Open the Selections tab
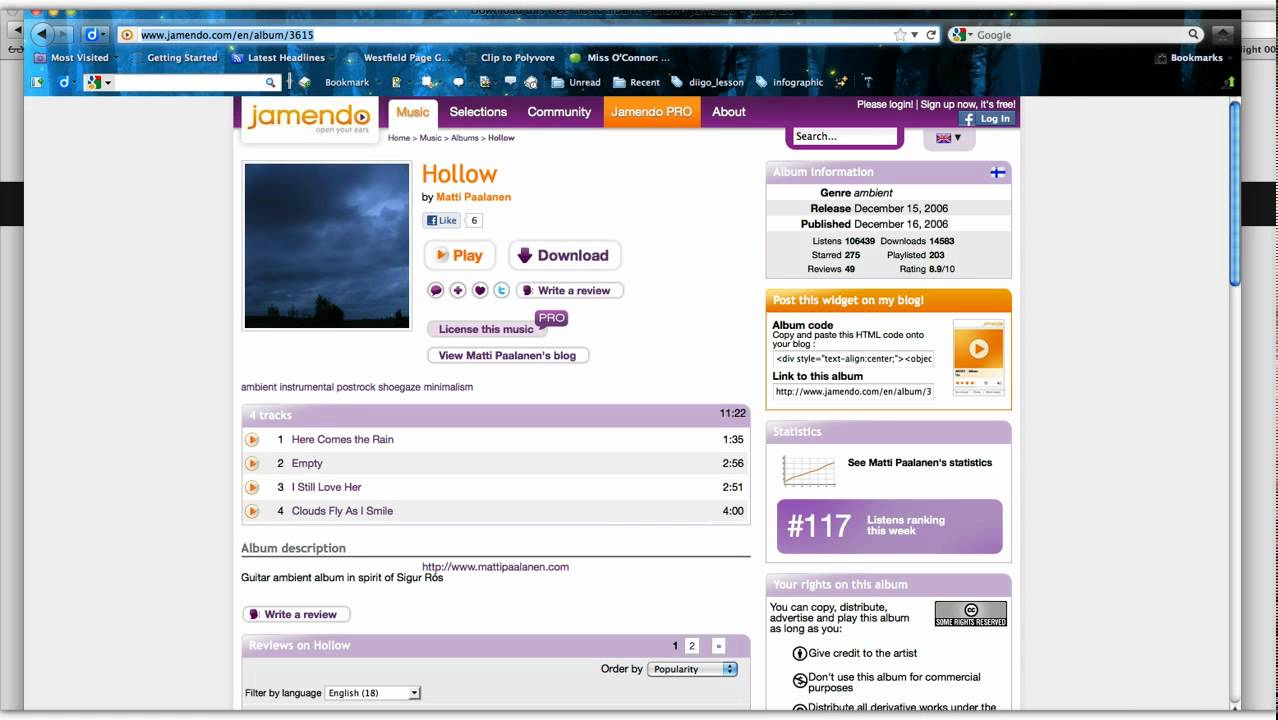The height and width of the screenshot is (720, 1278). click(478, 112)
